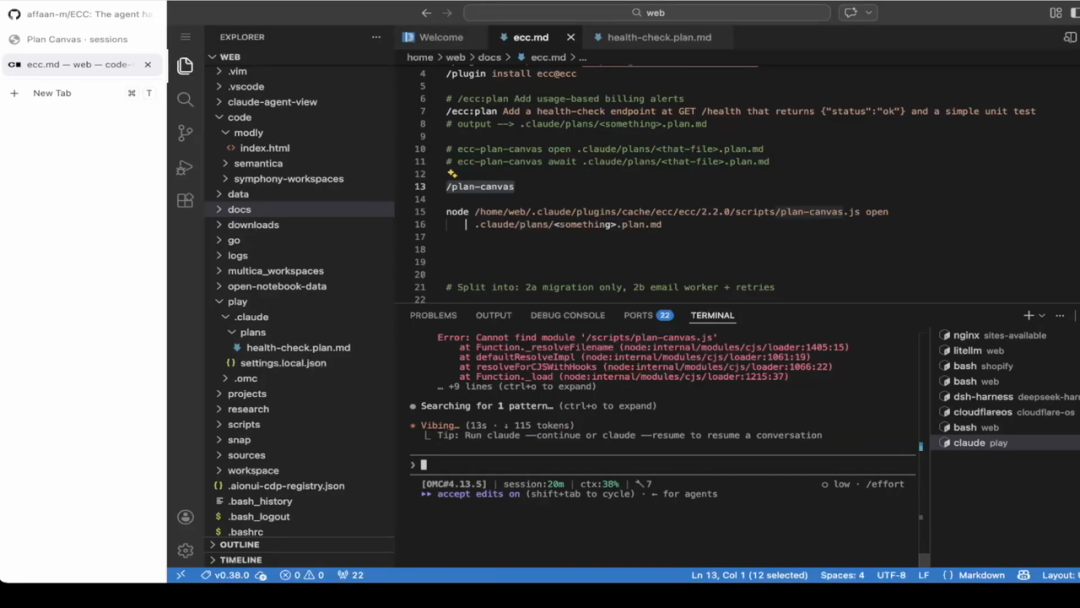Click the forwarded ports 22 status item

[x=351, y=575]
